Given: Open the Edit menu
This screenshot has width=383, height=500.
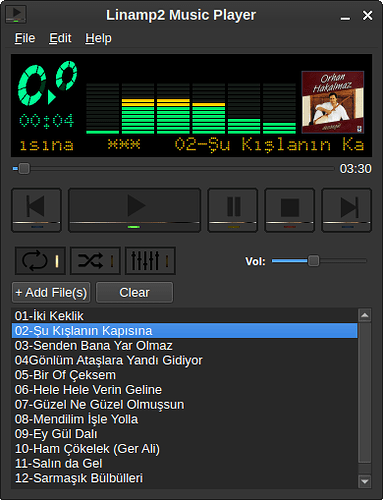Looking at the screenshot, I should pyautogui.click(x=60, y=38).
